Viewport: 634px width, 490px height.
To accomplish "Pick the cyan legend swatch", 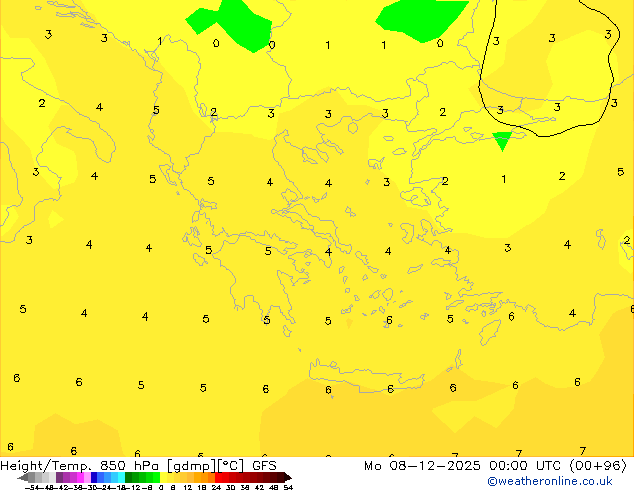I will 121,477.
